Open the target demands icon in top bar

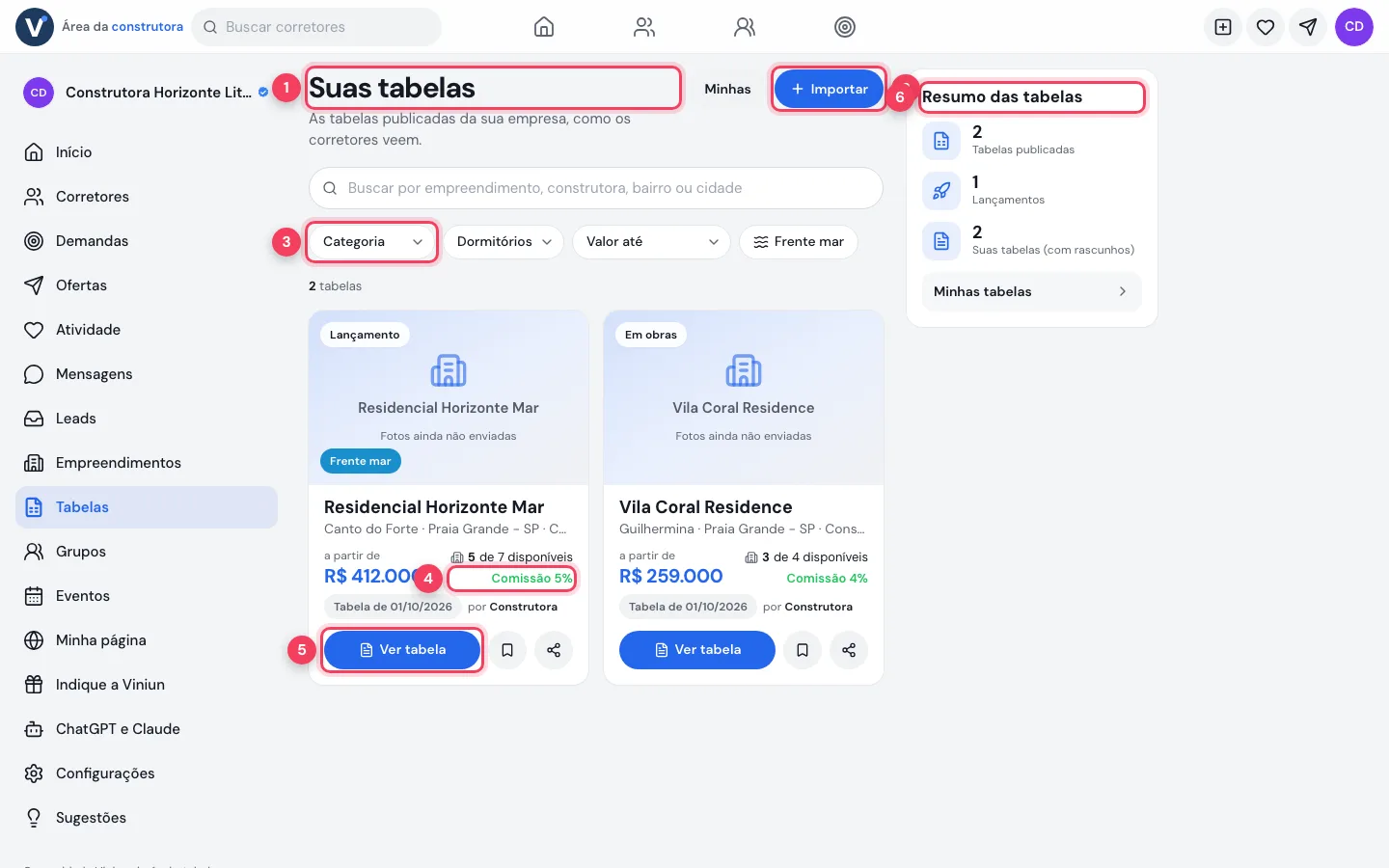[x=845, y=27]
